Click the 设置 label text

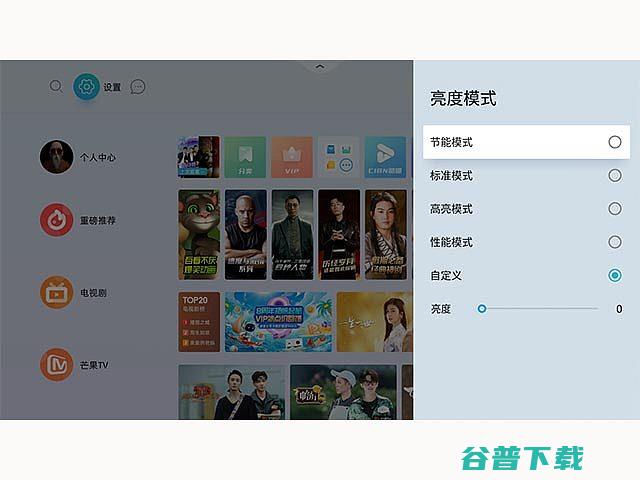(112, 87)
